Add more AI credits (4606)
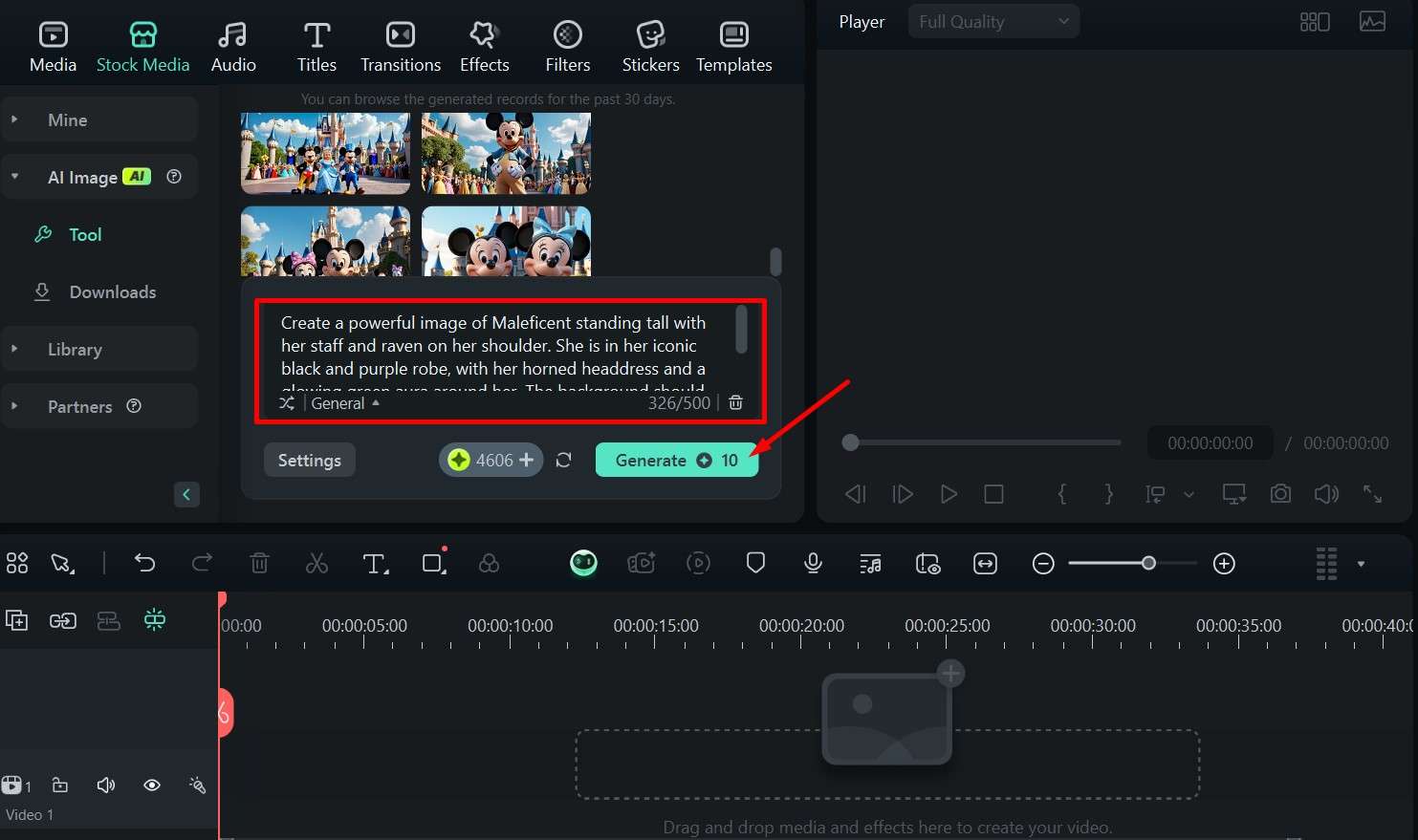The image size is (1418, 840). point(526,460)
